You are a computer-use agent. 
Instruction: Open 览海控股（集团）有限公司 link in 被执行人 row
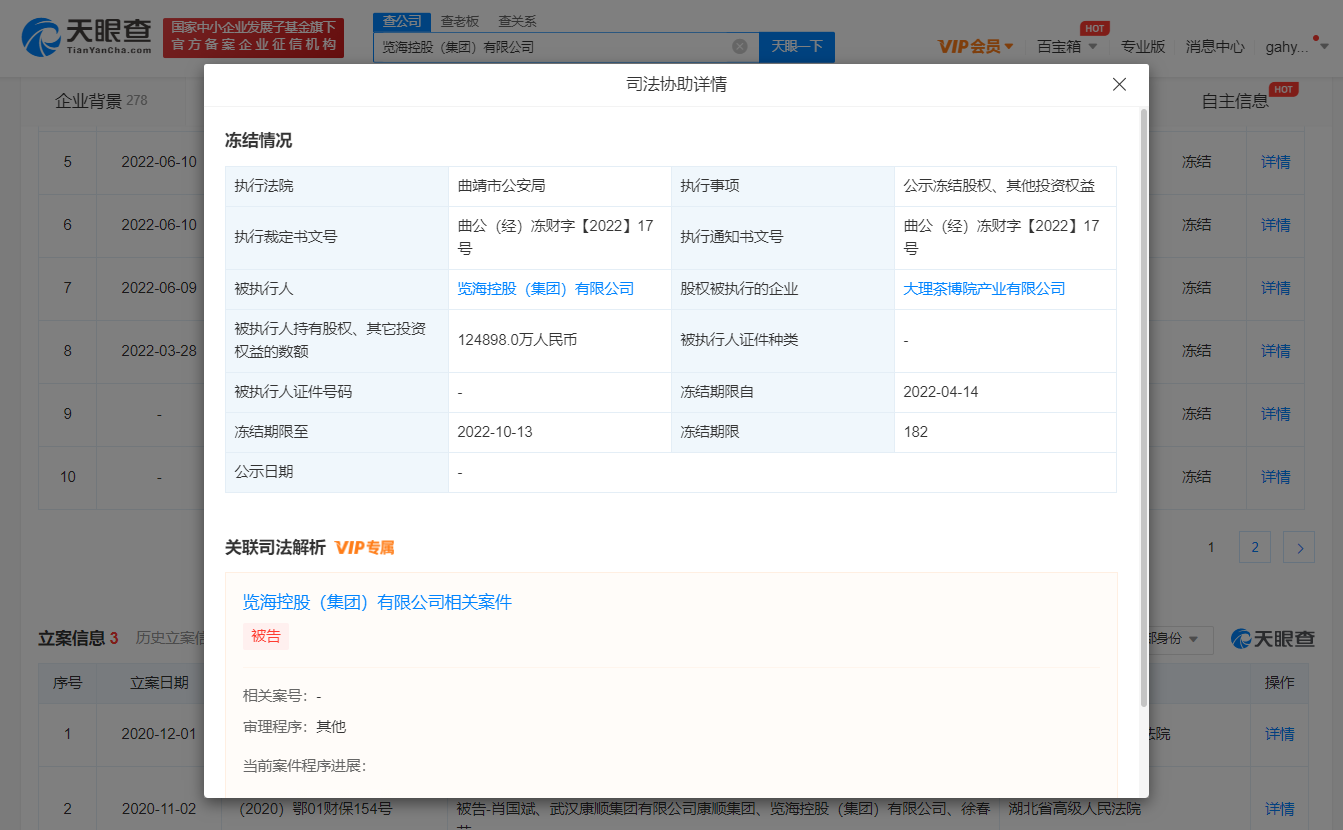click(545, 289)
